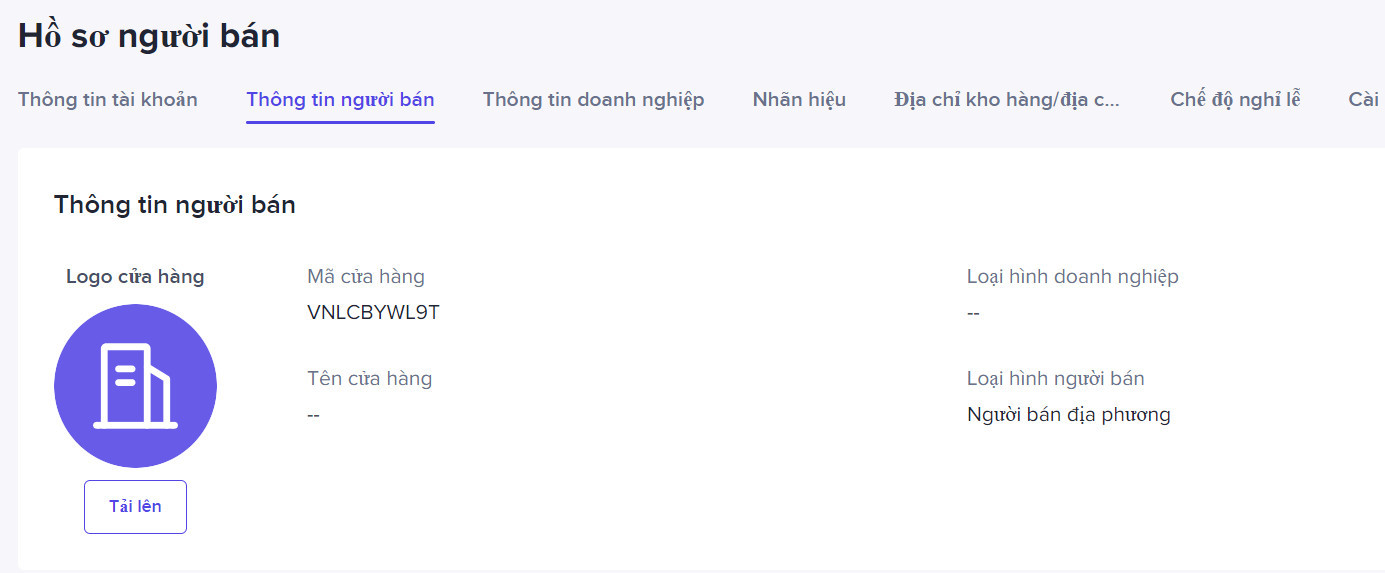Click the Loại hình người bán label
Screen dimensions: 1385x573
click(x=1056, y=379)
